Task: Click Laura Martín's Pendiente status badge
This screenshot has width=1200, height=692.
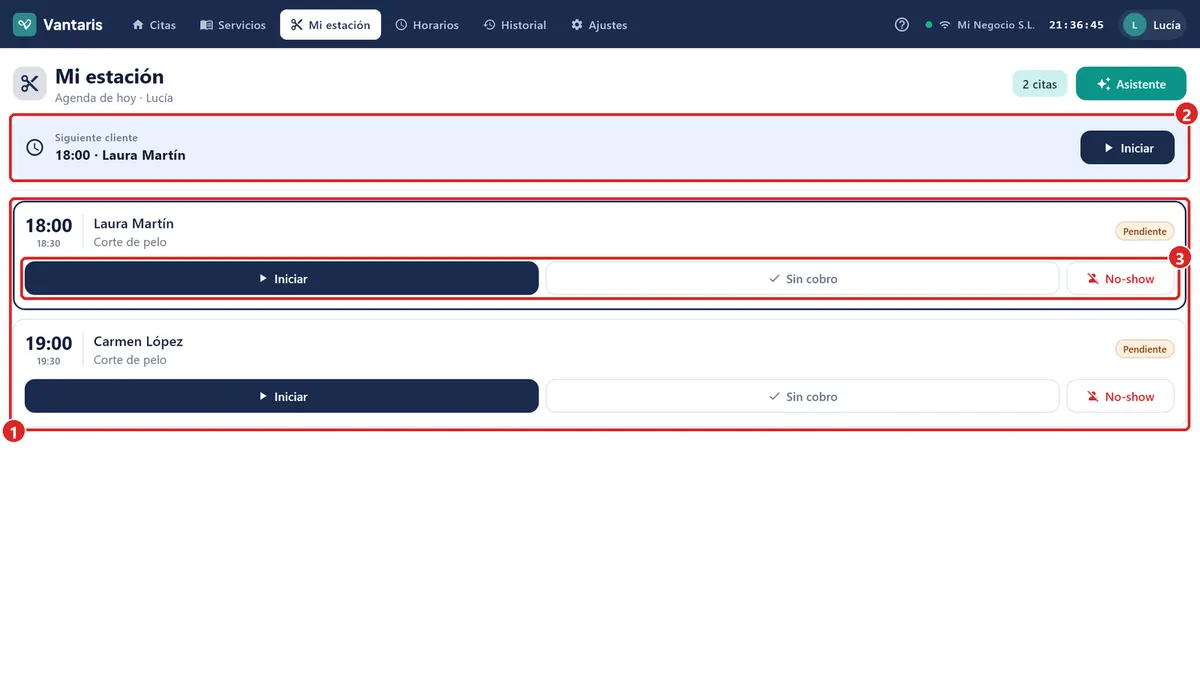Action: 1145,232
